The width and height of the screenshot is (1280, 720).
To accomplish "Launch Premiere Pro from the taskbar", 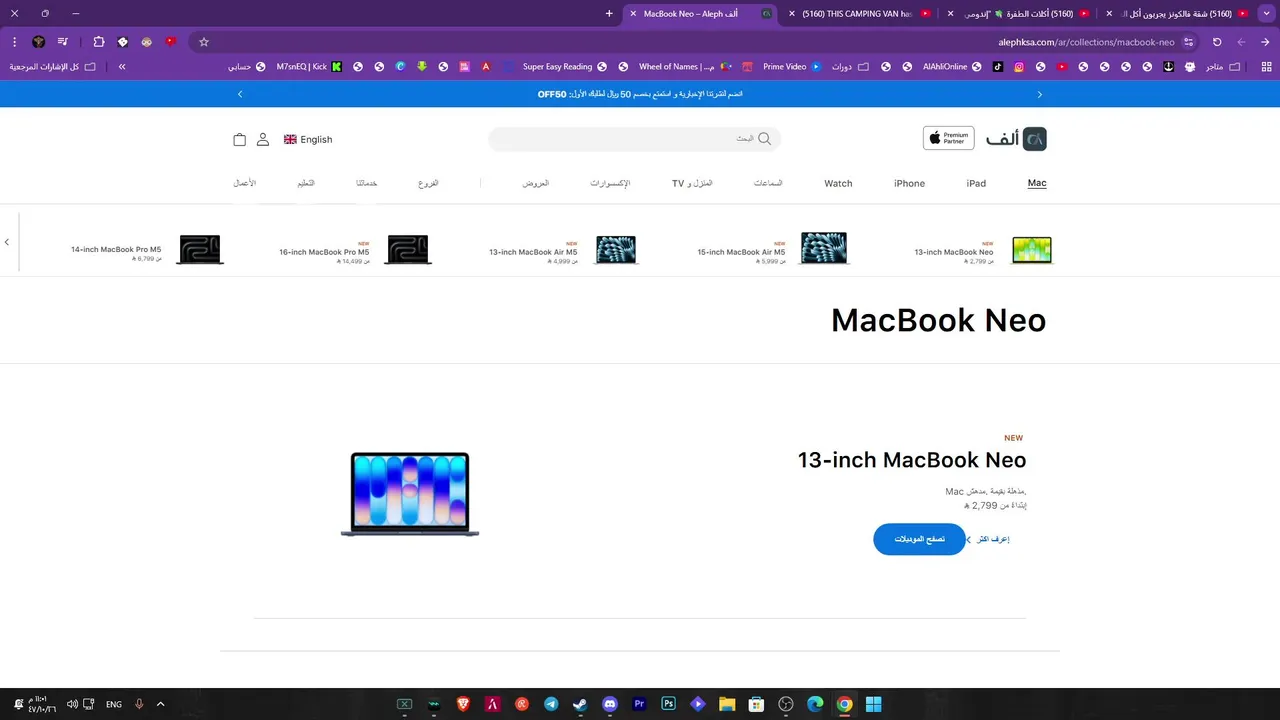I will tap(639, 704).
